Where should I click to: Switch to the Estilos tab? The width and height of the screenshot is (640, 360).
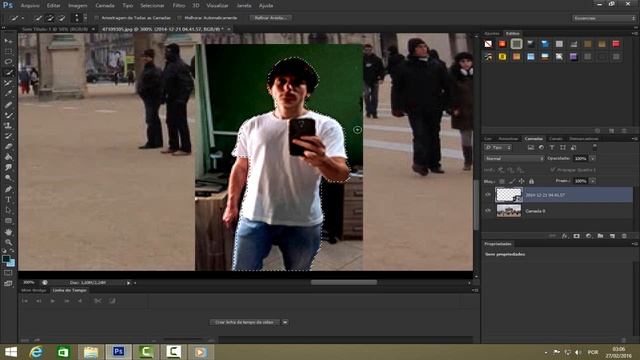[513, 33]
